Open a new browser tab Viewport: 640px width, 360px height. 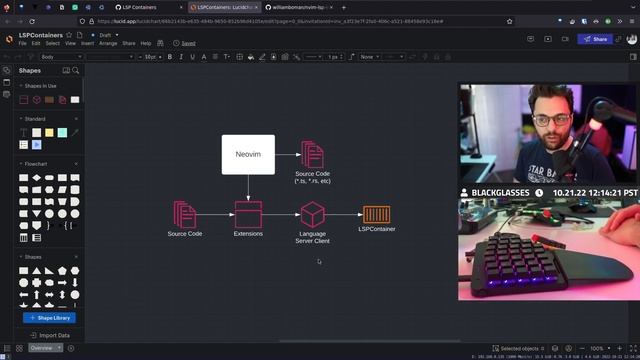click(344, 7)
